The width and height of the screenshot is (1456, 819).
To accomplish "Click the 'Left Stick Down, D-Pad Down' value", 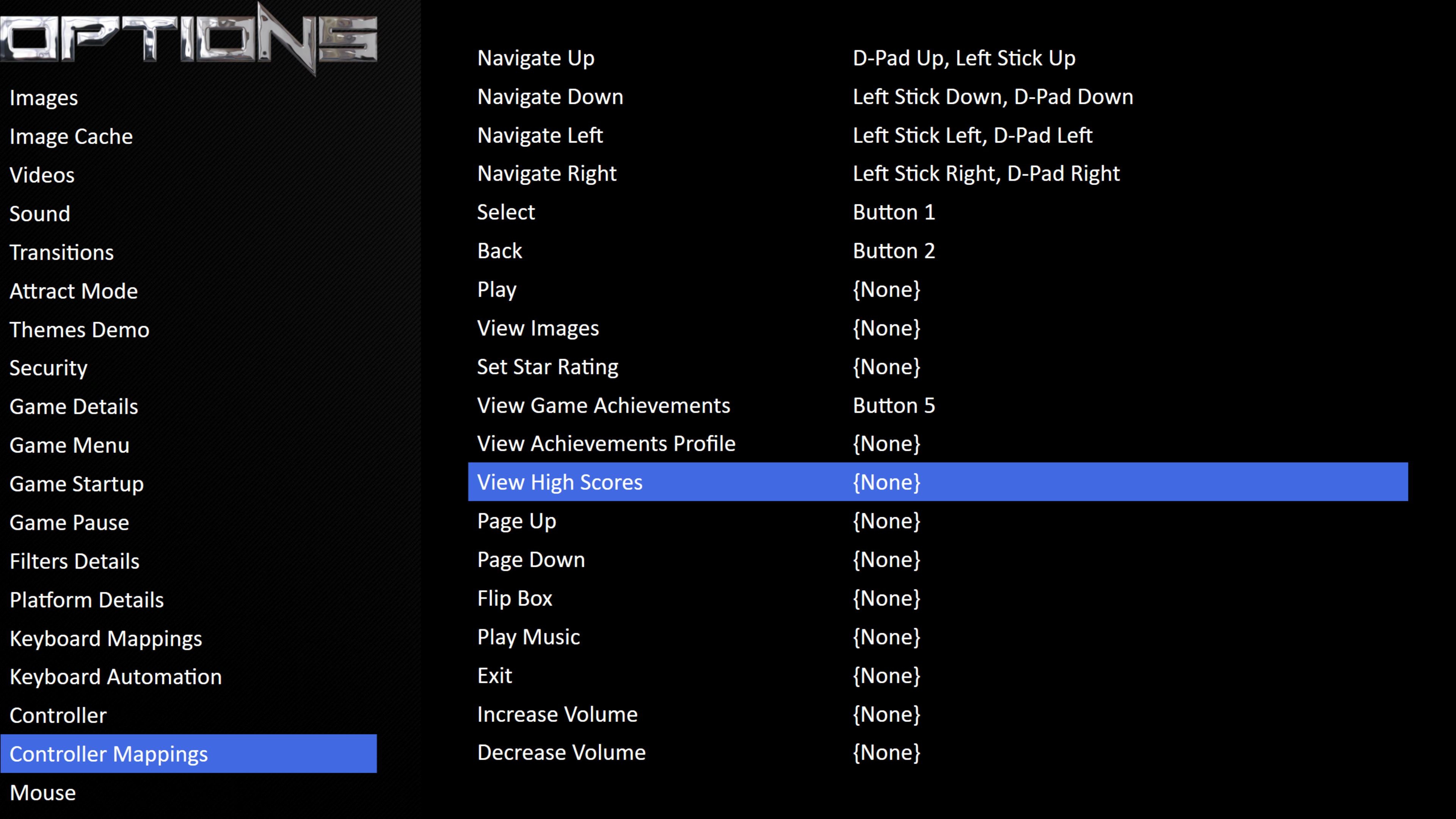I will (x=993, y=97).
